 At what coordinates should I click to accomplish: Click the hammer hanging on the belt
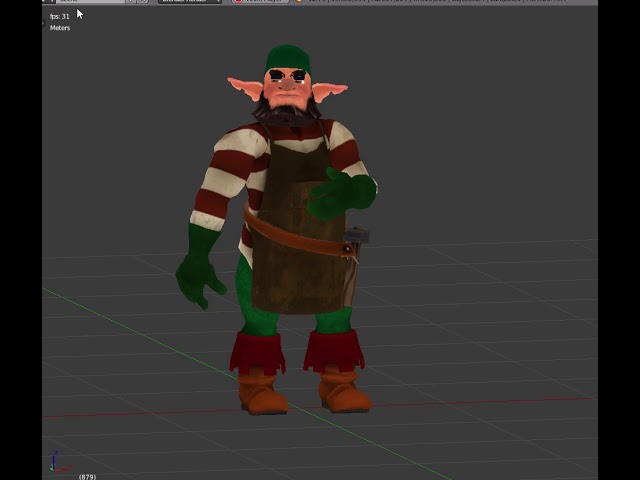[x=356, y=238]
